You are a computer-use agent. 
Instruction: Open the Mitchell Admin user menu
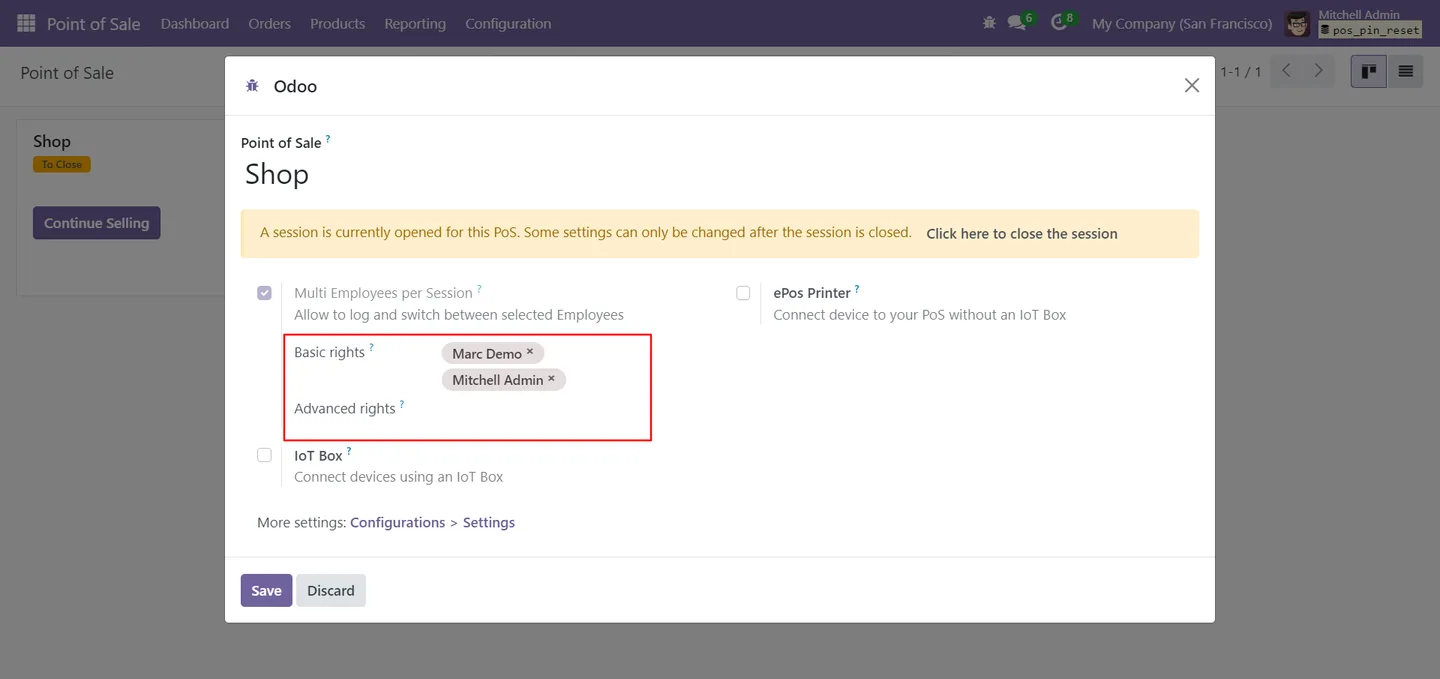[x=1354, y=23]
